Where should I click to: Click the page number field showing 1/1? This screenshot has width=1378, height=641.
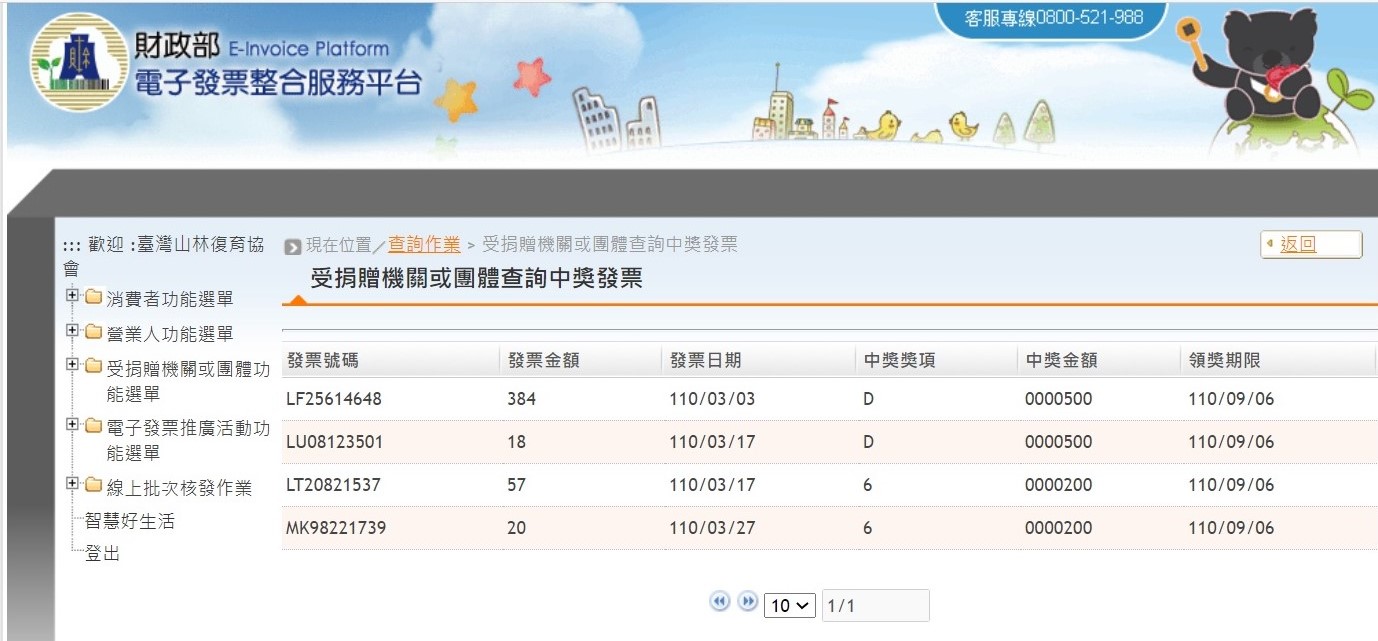[x=876, y=606]
